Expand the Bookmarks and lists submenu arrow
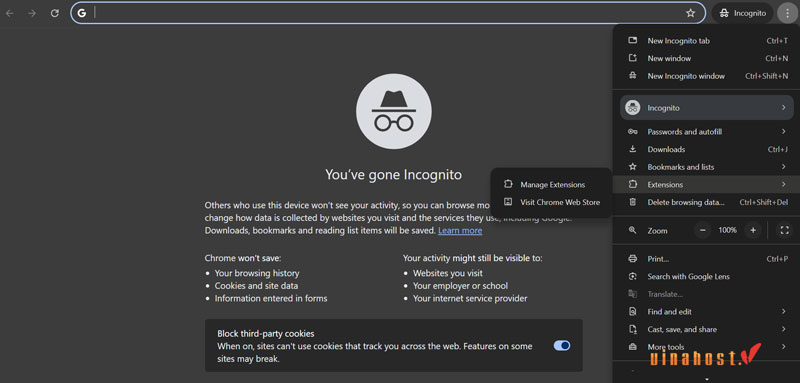 tap(783, 167)
